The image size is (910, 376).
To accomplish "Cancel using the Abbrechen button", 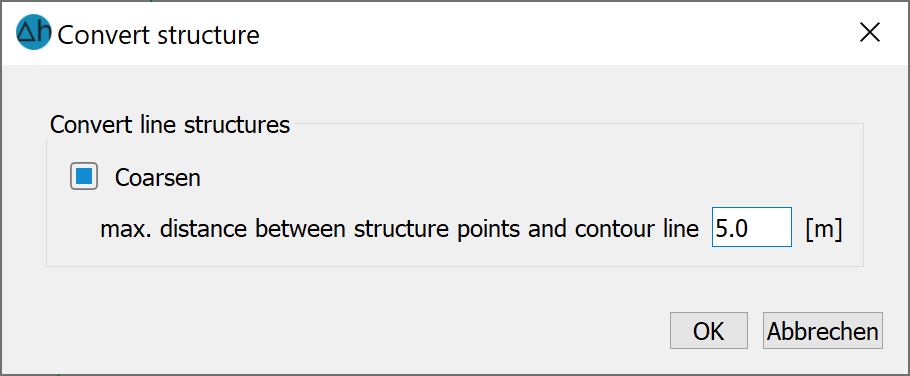I will pyautogui.click(x=822, y=331).
